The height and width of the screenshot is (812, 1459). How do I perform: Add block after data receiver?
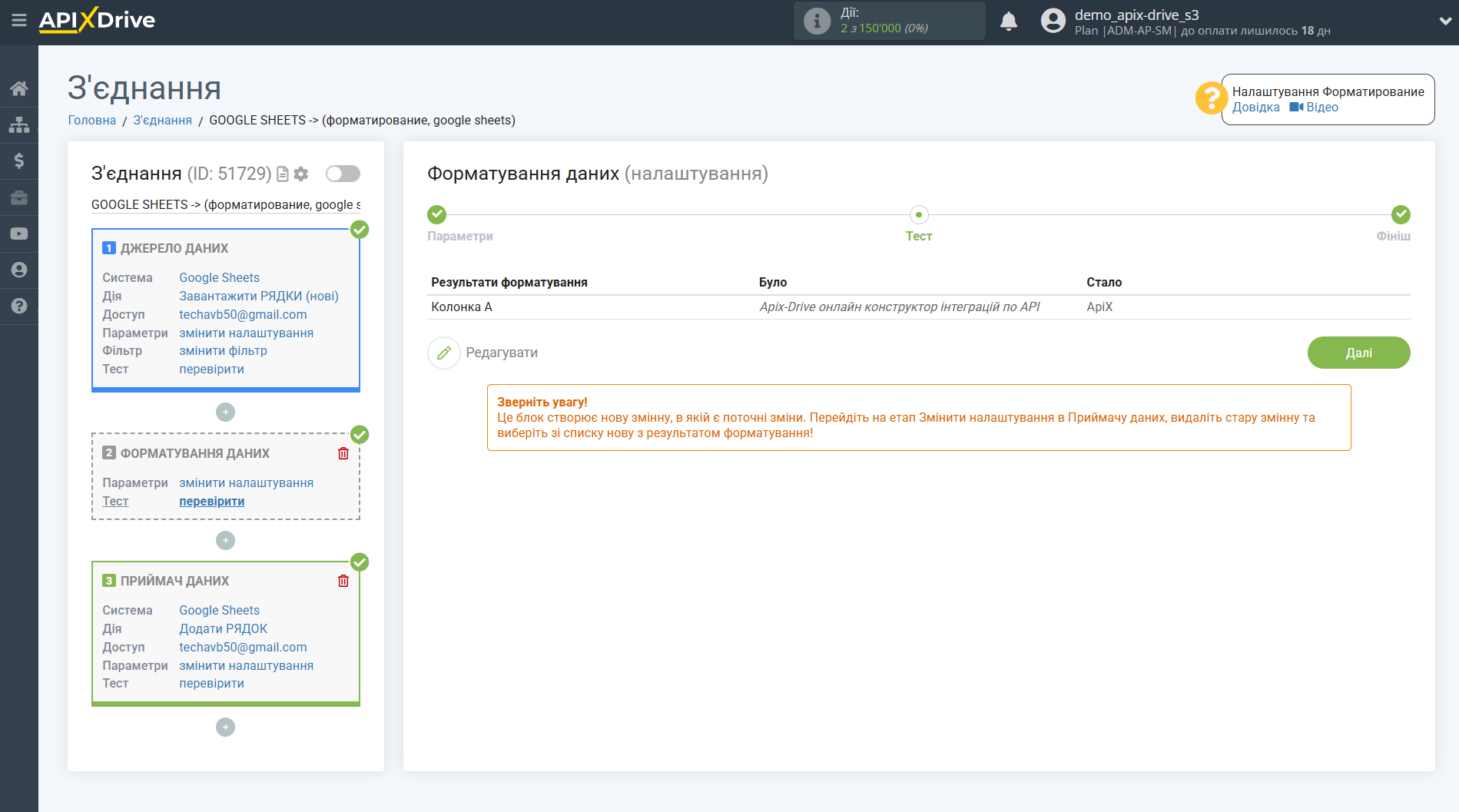coord(225,727)
